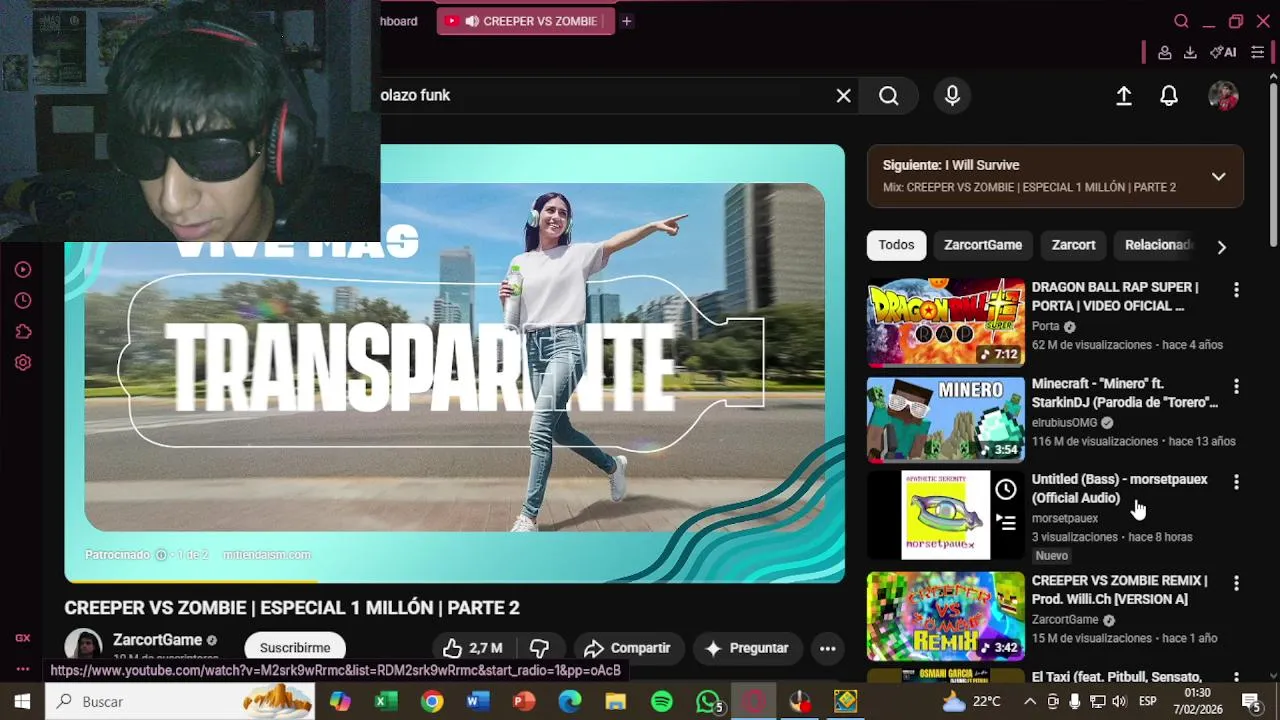Click the Compartir share button
This screenshot has width=1280, height=720.
627,648
